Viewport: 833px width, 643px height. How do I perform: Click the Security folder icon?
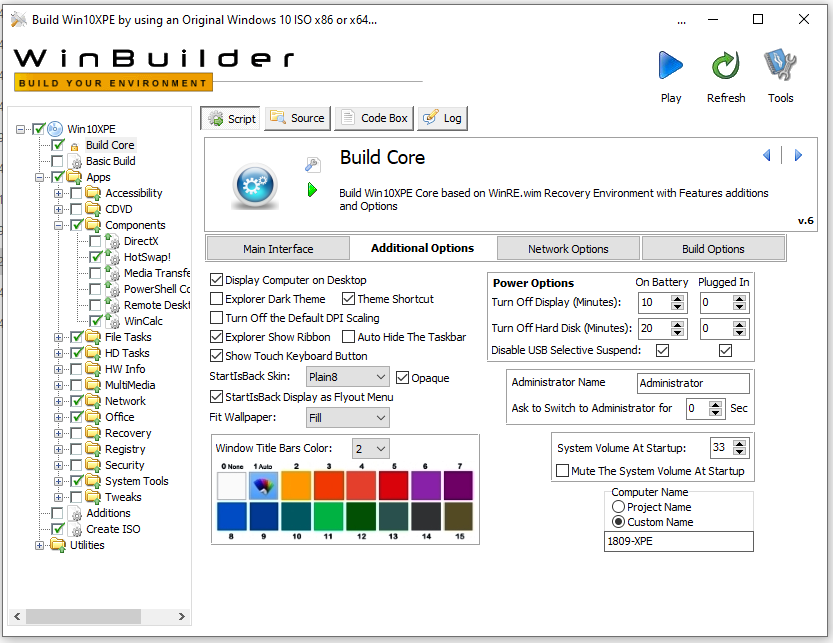93,464
